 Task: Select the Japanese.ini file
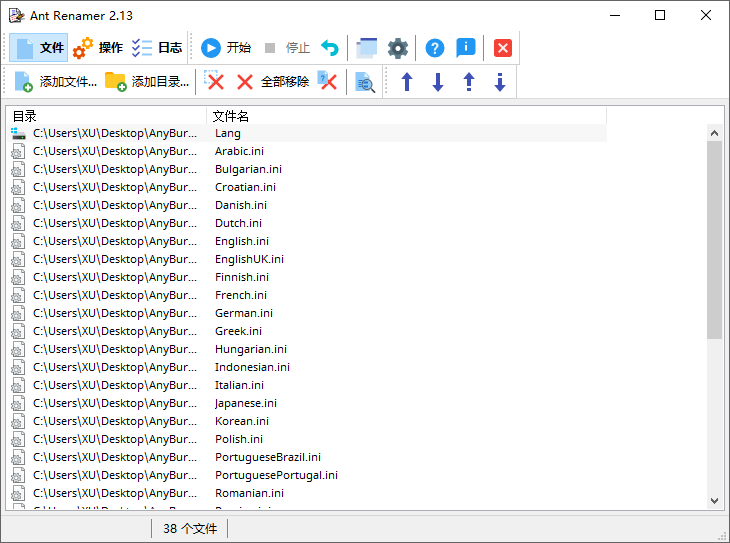pyautogui.click(x=308, y=403)
